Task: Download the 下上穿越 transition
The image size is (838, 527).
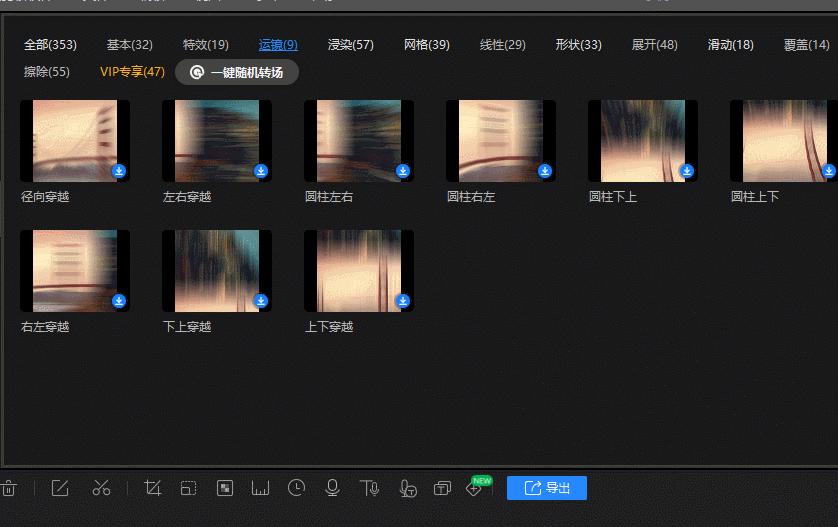Action: [x=261, y=301]
